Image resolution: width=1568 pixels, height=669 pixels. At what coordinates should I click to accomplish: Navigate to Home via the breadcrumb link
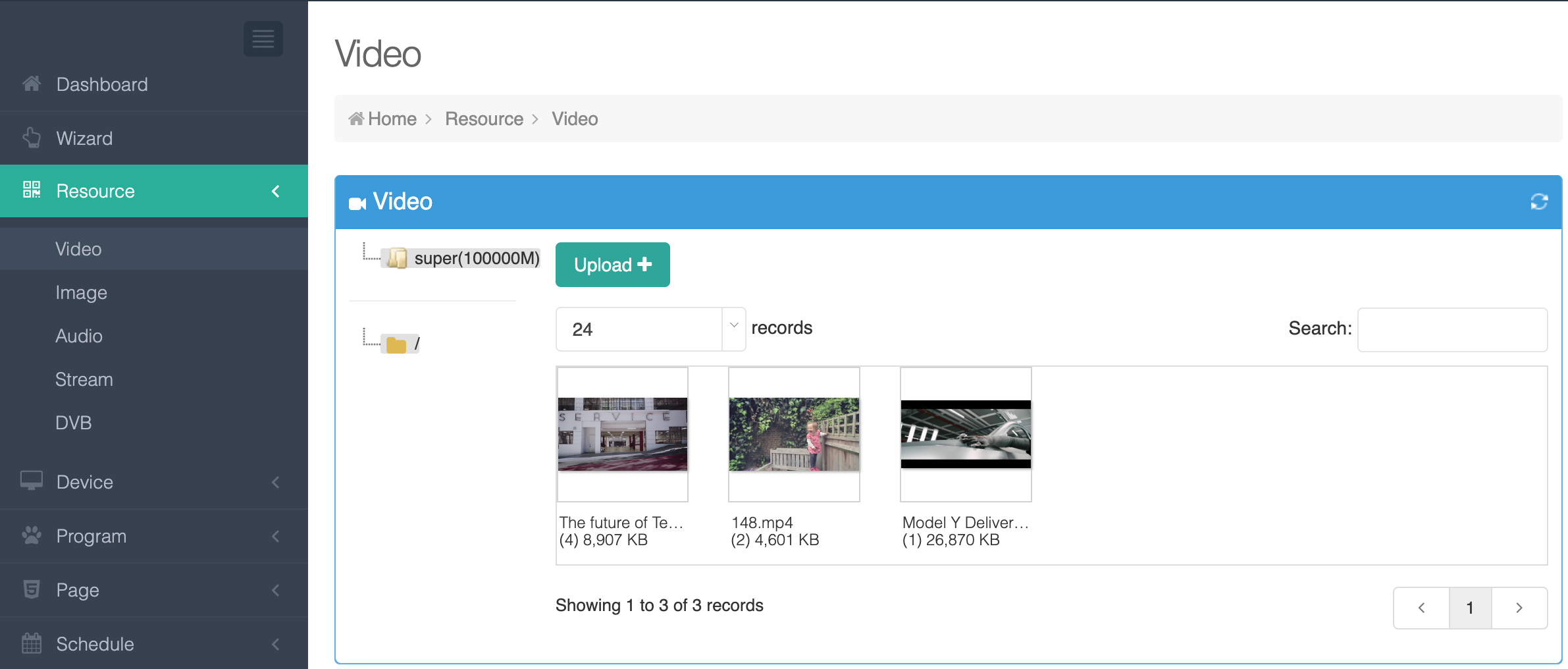pos(382,119)
